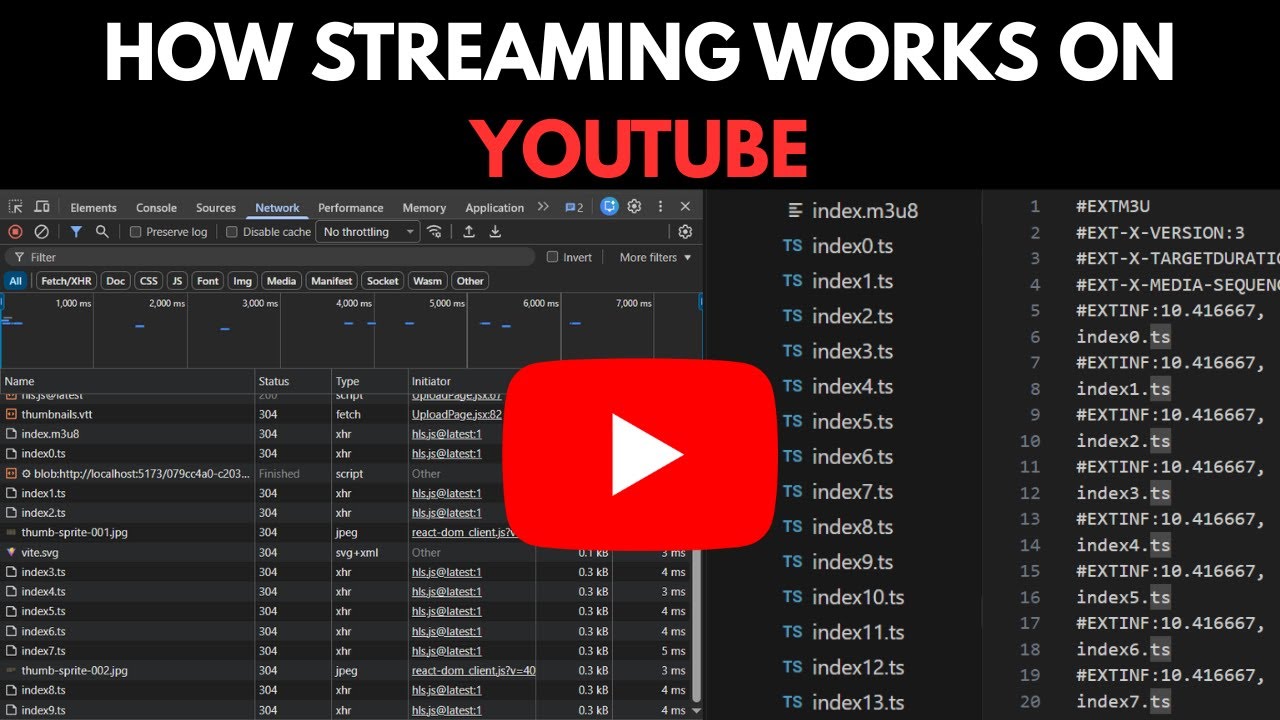Enable the Preserve log checkbox

point(136,232)
